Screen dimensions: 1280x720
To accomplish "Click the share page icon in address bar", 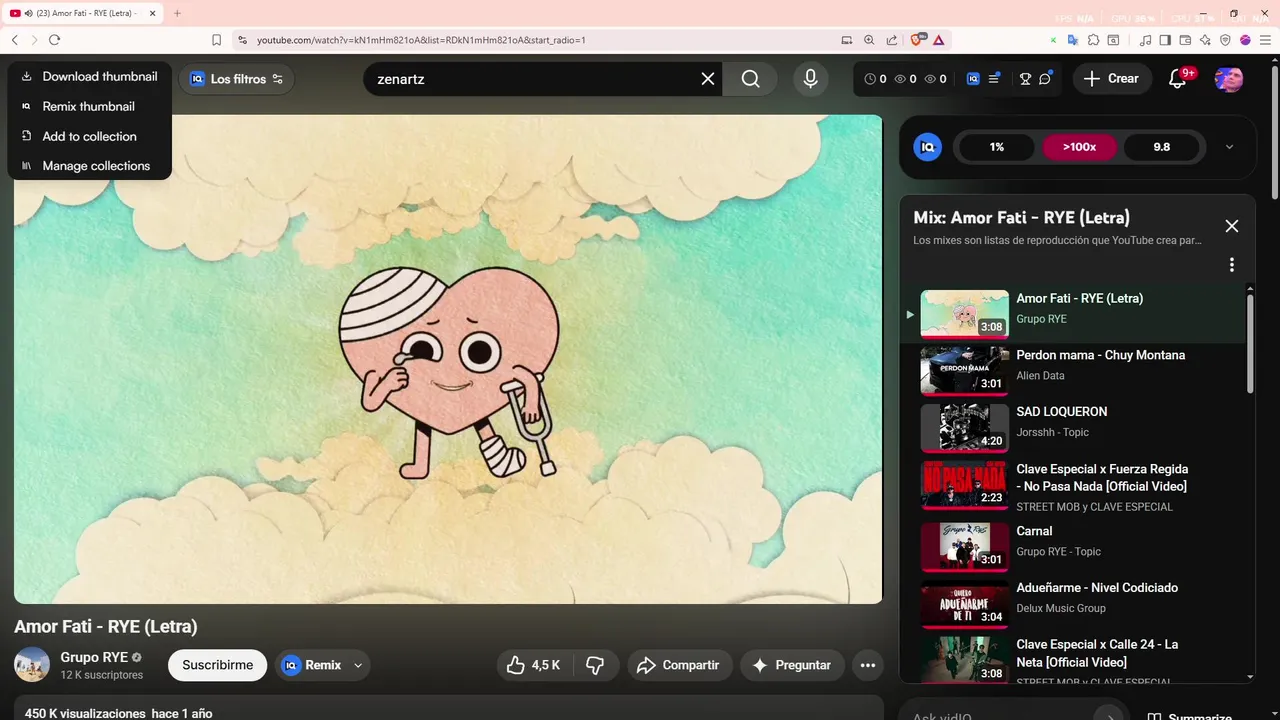I will tap(891, 40).
